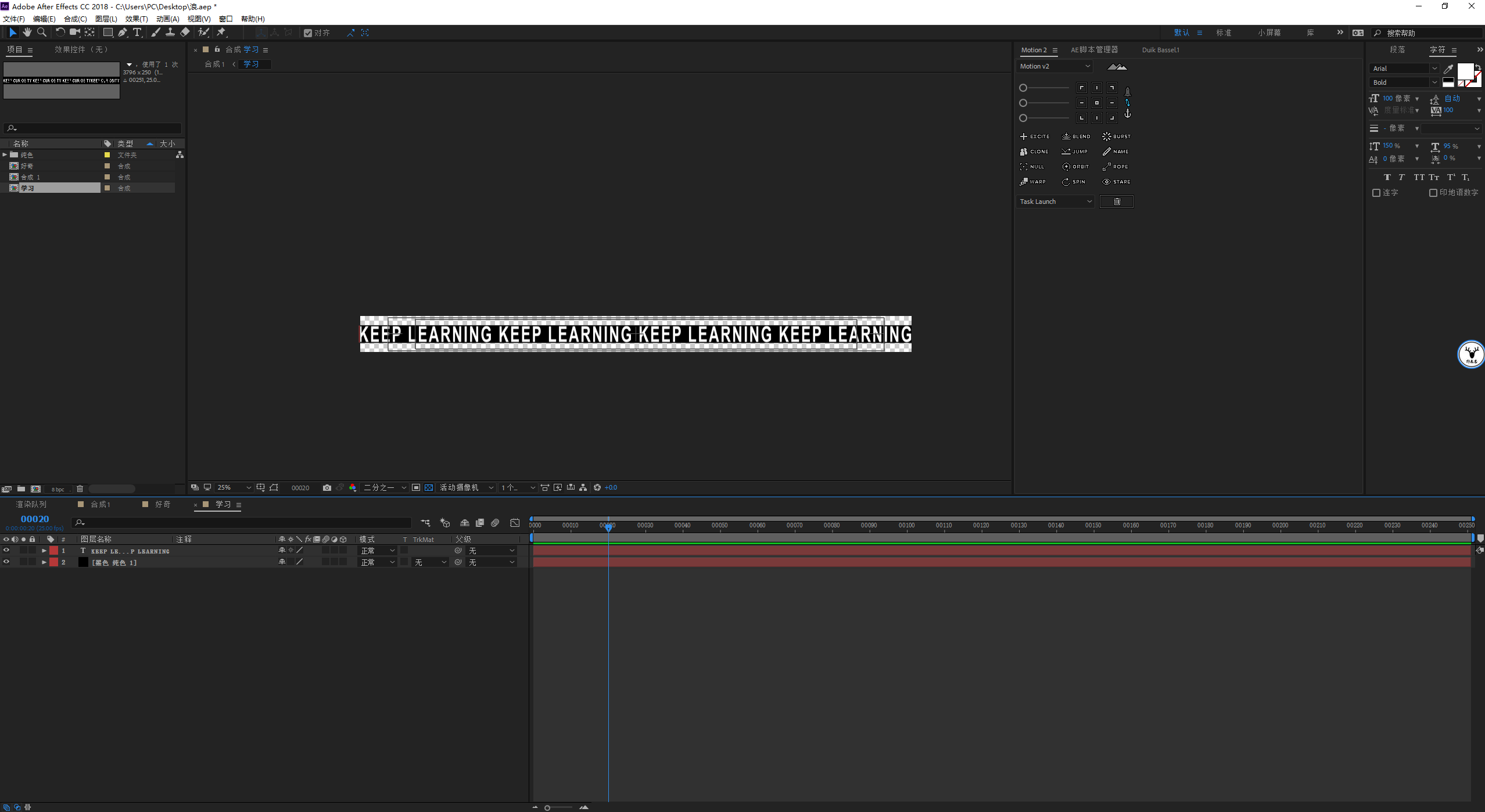Click the trash icon beside Task Launch

[1116, 202]
